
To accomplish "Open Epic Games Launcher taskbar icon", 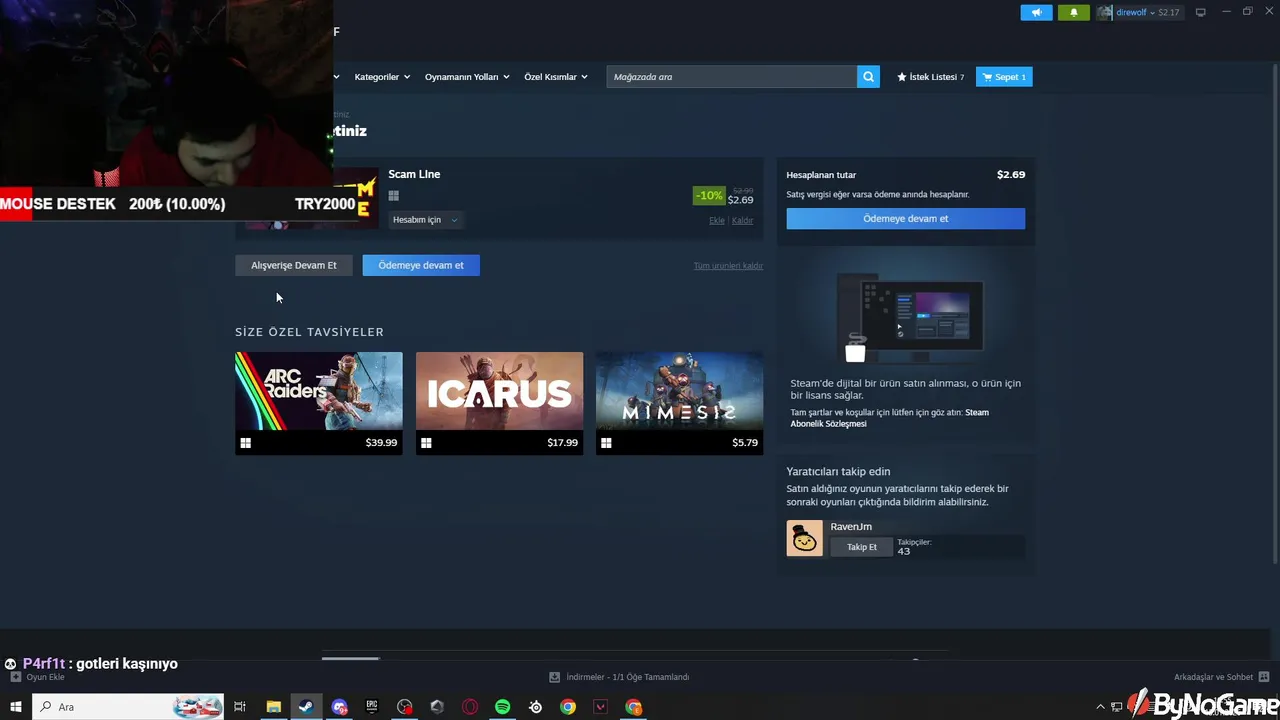I will (372, 707).
